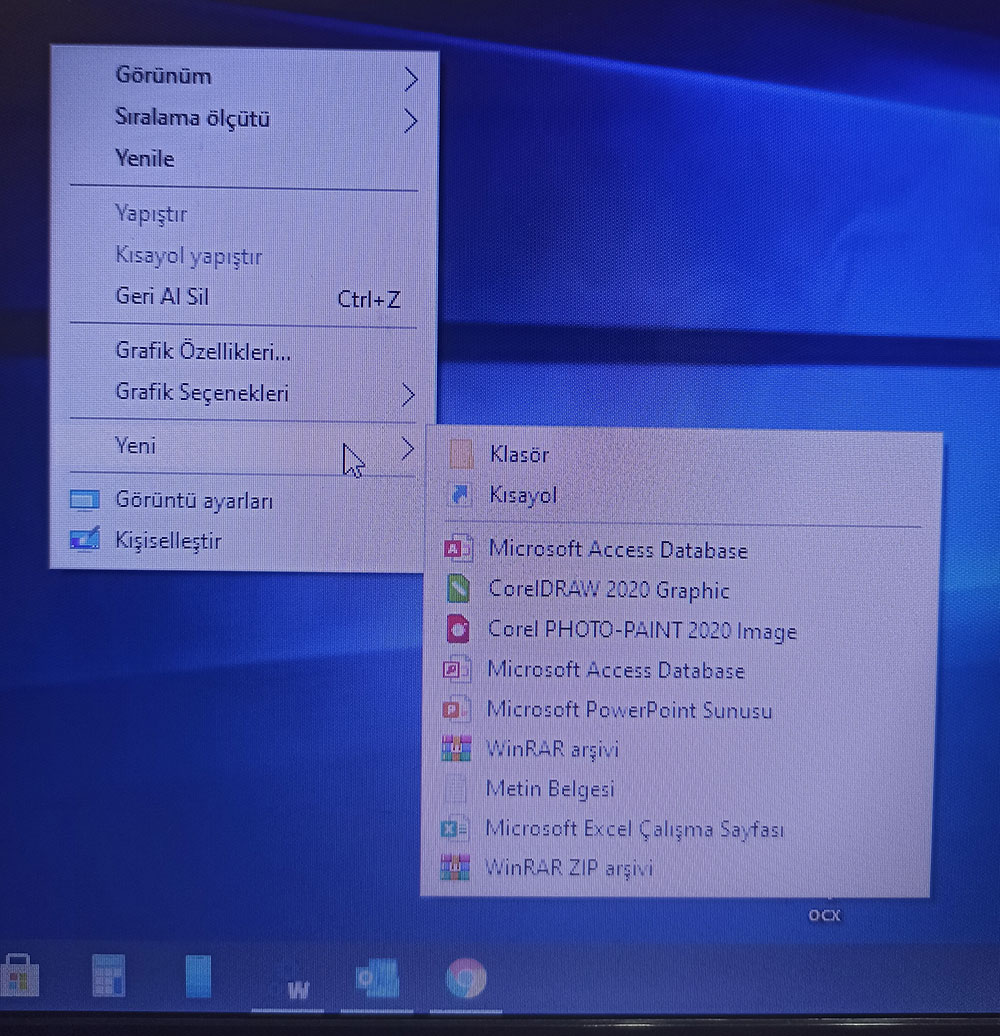The height and width of the screenshot is (1036, 1000).
Task: Expand the Grafik Seçenekleri submenu arrow
Action: tap(408, 395)
